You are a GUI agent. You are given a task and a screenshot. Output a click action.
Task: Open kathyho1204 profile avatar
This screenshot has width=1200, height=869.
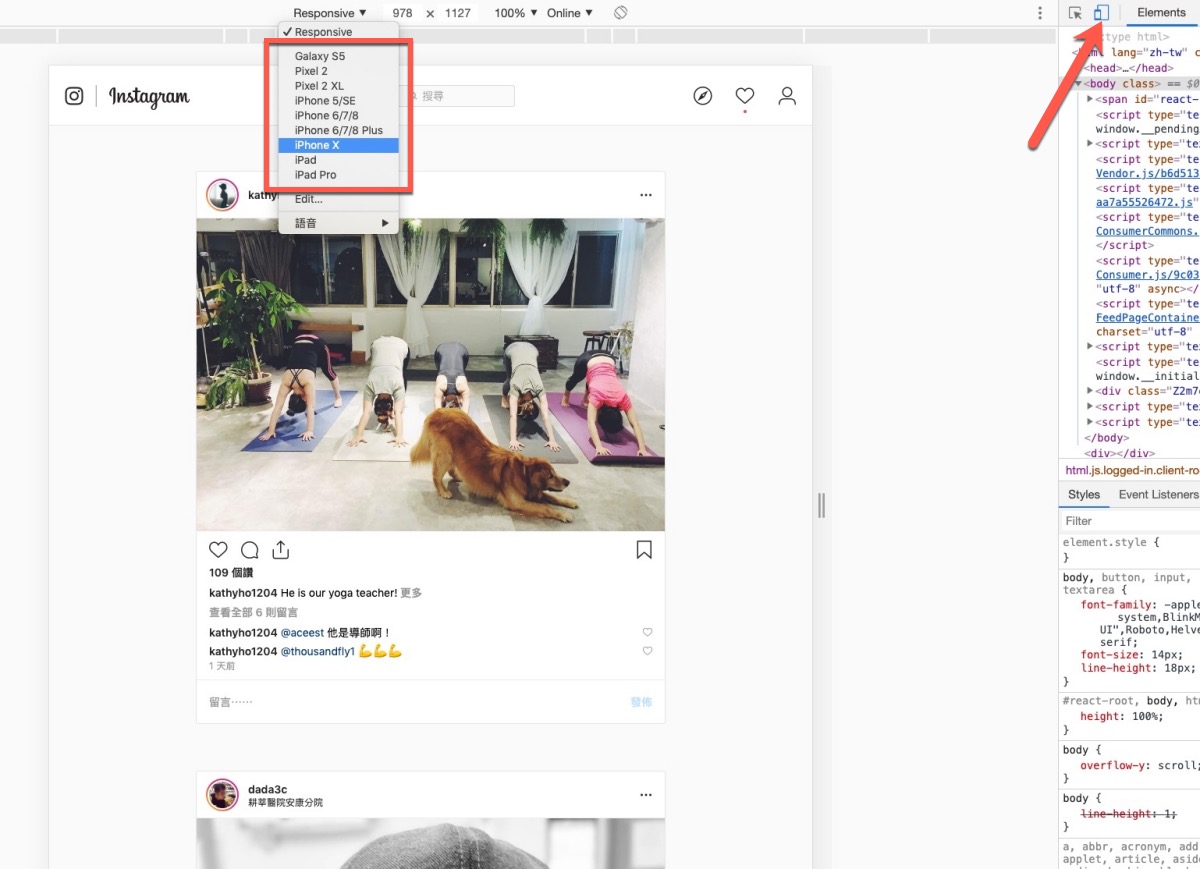click(222, 195)
